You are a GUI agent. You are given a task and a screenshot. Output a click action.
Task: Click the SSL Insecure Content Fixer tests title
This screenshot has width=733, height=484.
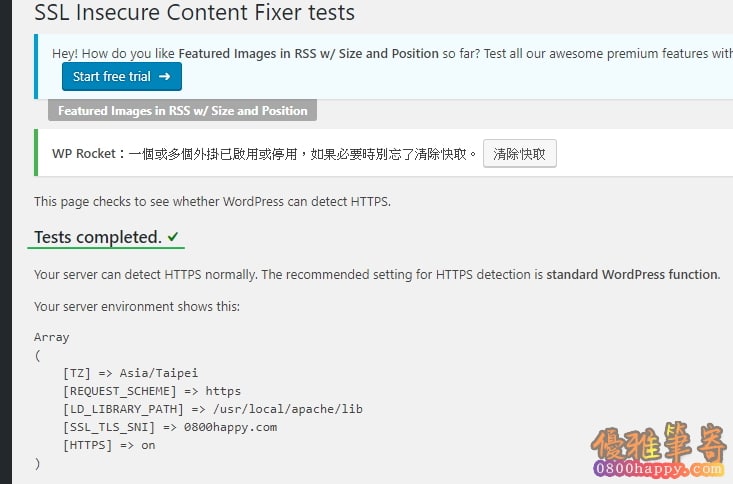(194, 12)
